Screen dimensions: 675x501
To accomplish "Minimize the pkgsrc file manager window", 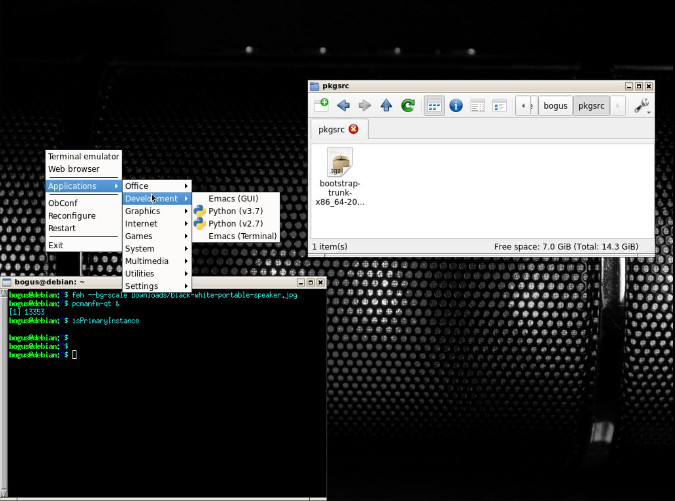I will pyautogui.click(x=629, y=86).
